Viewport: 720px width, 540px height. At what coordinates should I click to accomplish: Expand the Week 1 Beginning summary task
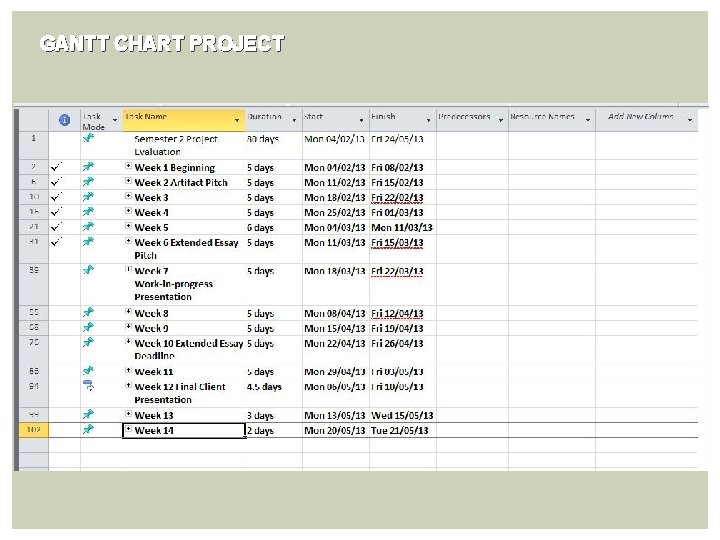click(x=129, y=166)
